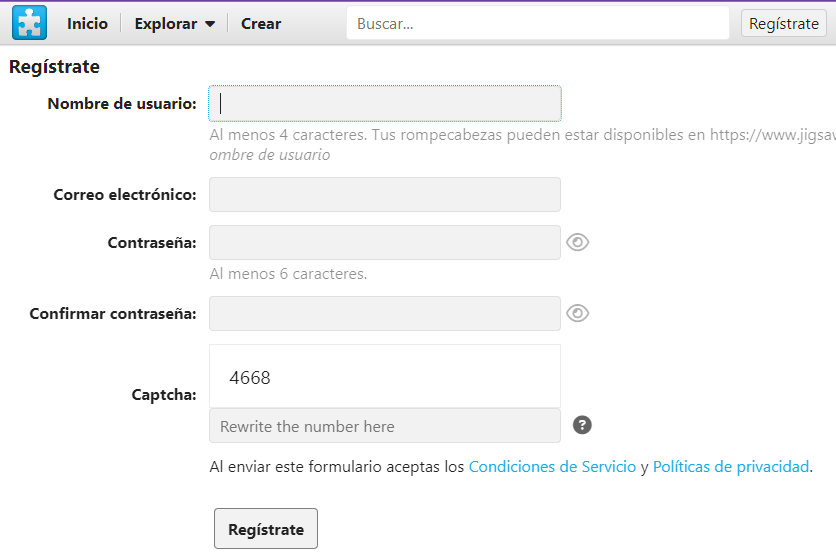The height and width of the screenshot is (553, 836).
Task: Expand the Explorar dropdown menu
Action: pos(175,24)
